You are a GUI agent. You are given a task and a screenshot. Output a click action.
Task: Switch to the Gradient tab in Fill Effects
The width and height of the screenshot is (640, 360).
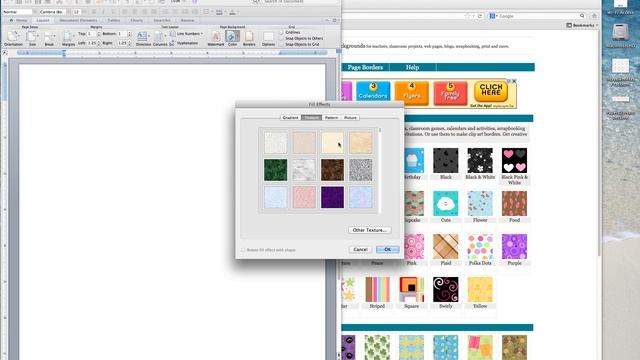[x=291, y=118]
